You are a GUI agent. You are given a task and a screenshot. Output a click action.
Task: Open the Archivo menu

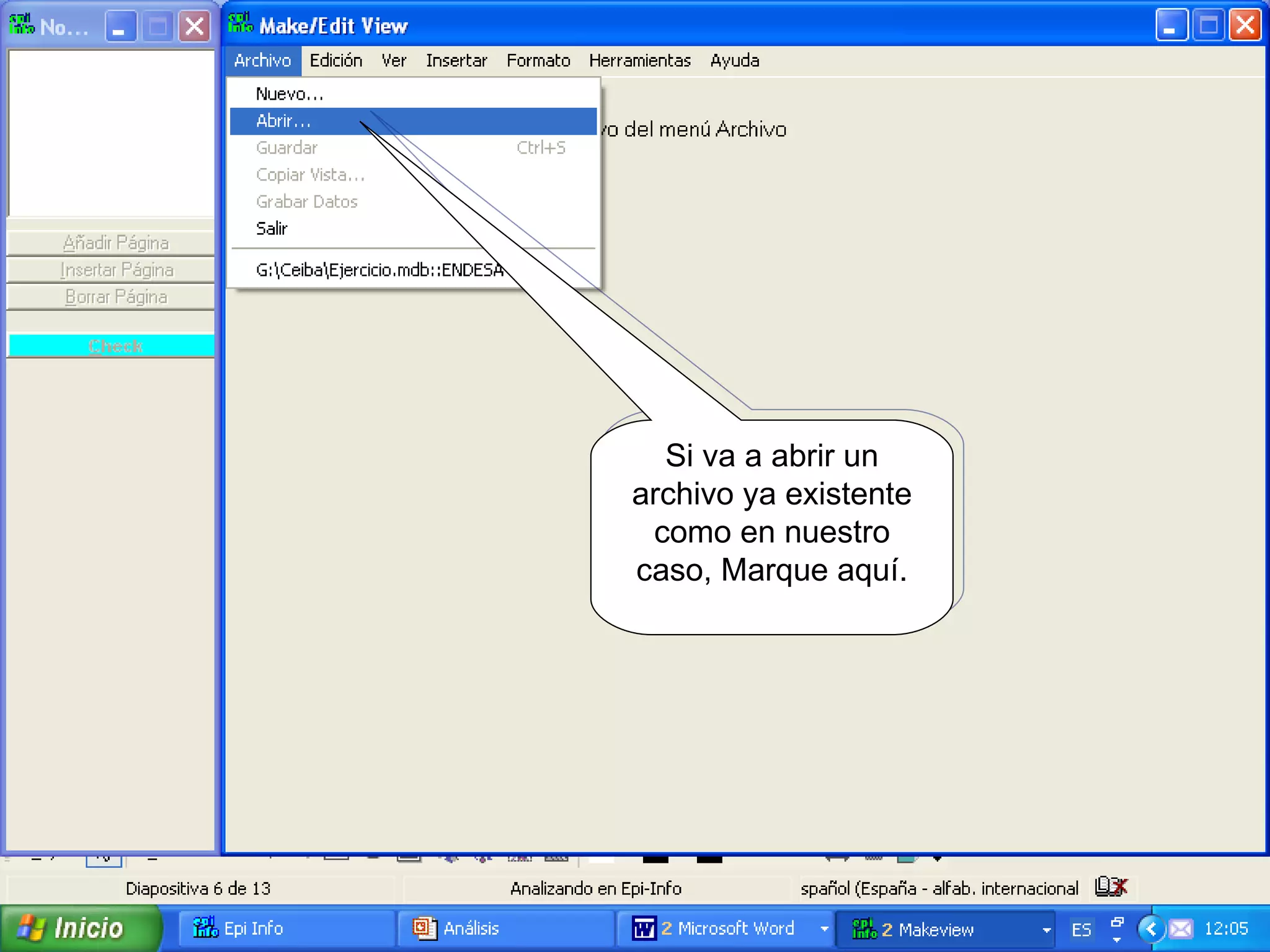coord(262,61)
